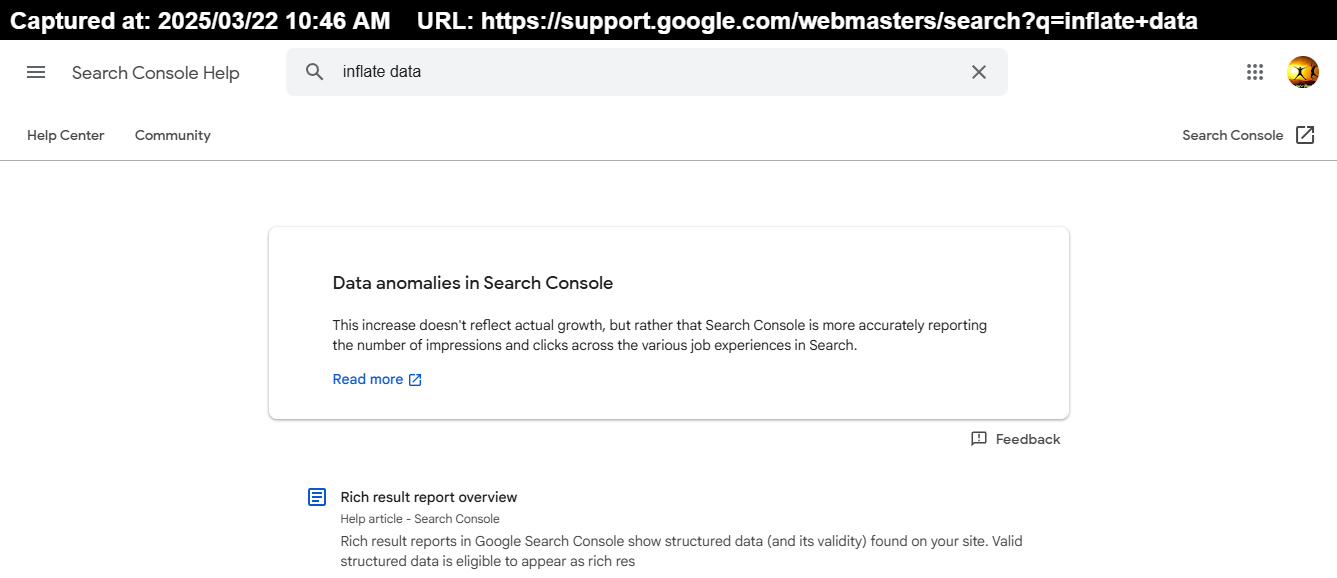Focus the search field containing inflate data
Screen dimensions: 1337x578
tap(640, 72)
